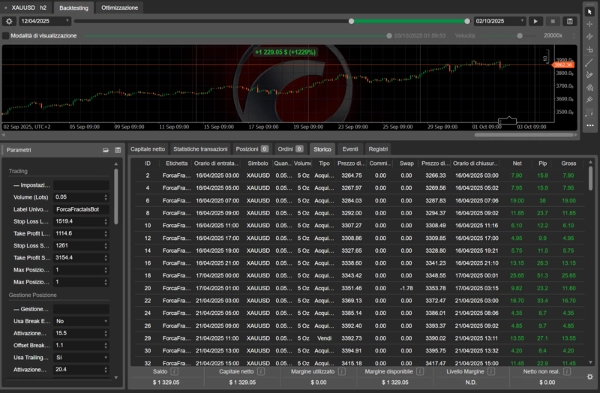Open the Storico tab
This screenshot has height=393, width=600.
323,149
